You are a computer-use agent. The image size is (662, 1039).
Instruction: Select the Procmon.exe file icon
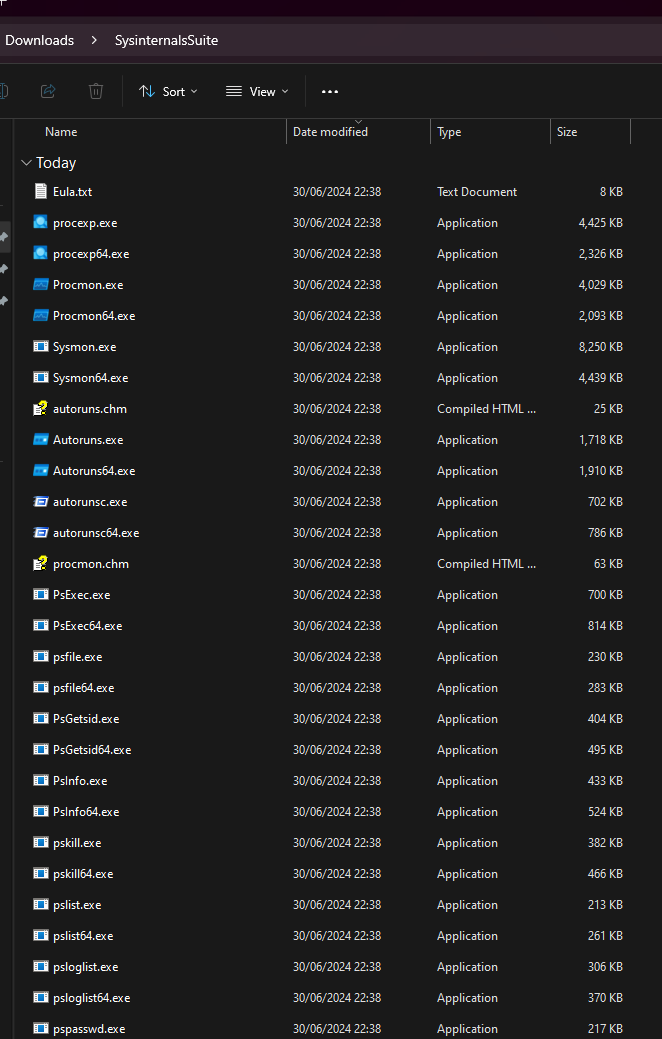tap(40, 284)
